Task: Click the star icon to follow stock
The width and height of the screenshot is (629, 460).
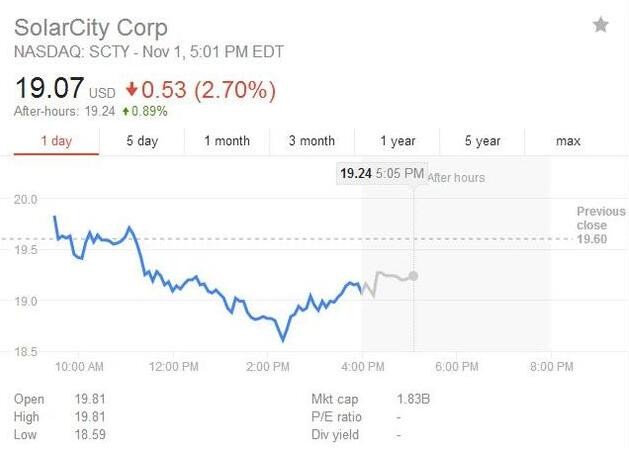Action: [x=600, y=25]
